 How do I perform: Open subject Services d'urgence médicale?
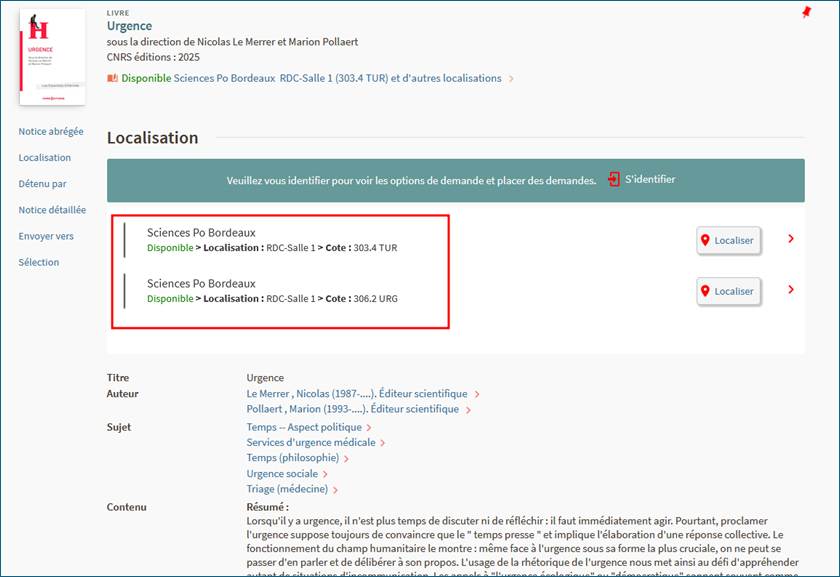[311, 442]
